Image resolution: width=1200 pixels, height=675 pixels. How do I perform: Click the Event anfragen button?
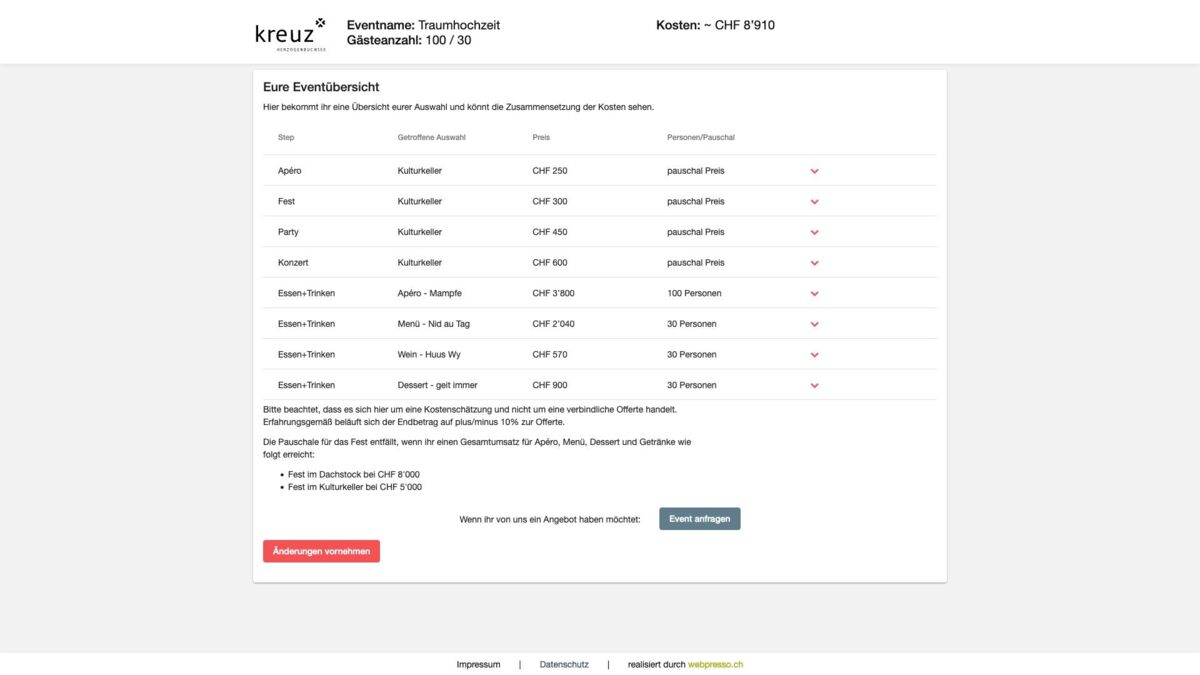(699, 518)
